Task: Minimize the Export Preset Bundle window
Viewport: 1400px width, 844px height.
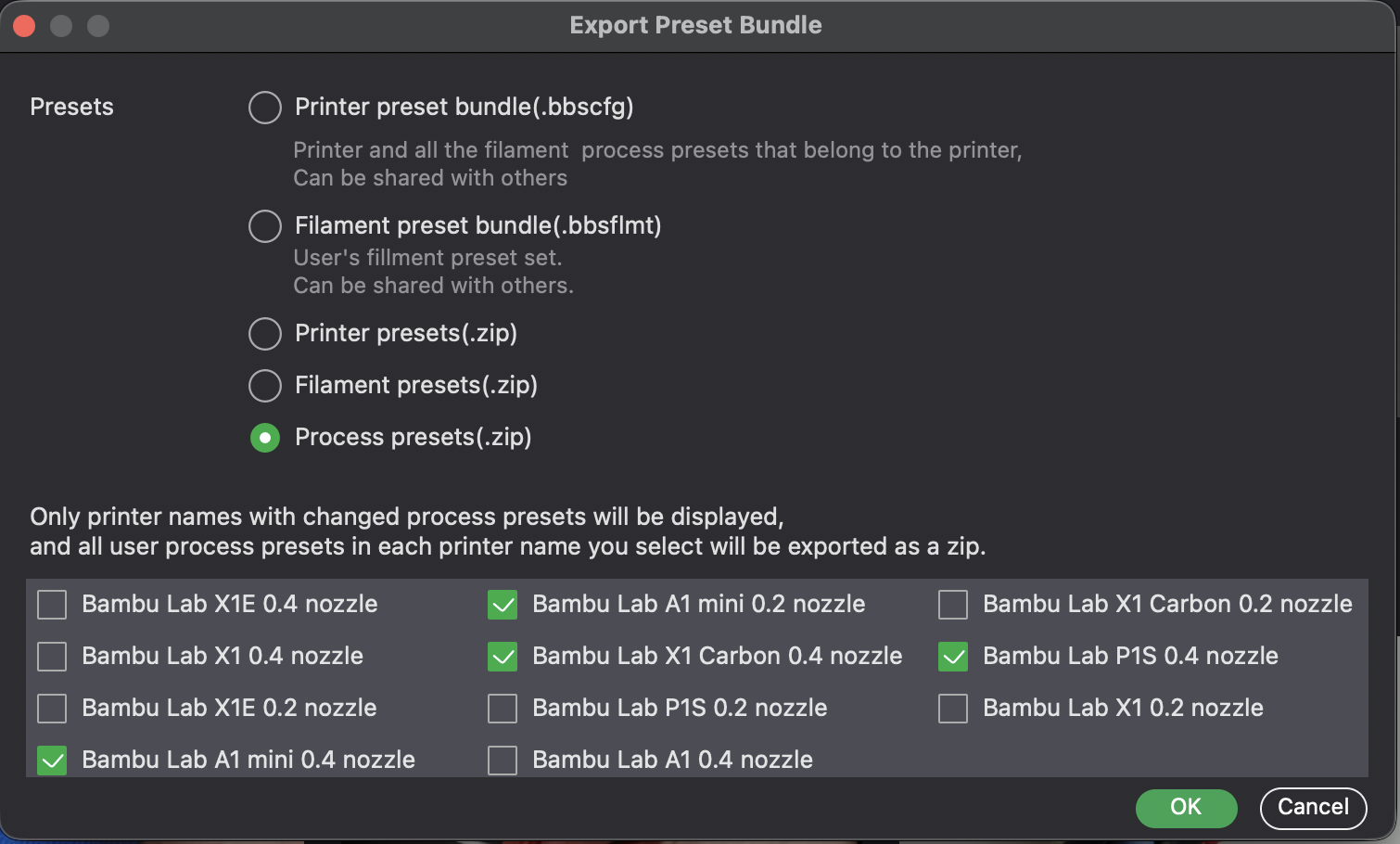Action: pos(61,25)
